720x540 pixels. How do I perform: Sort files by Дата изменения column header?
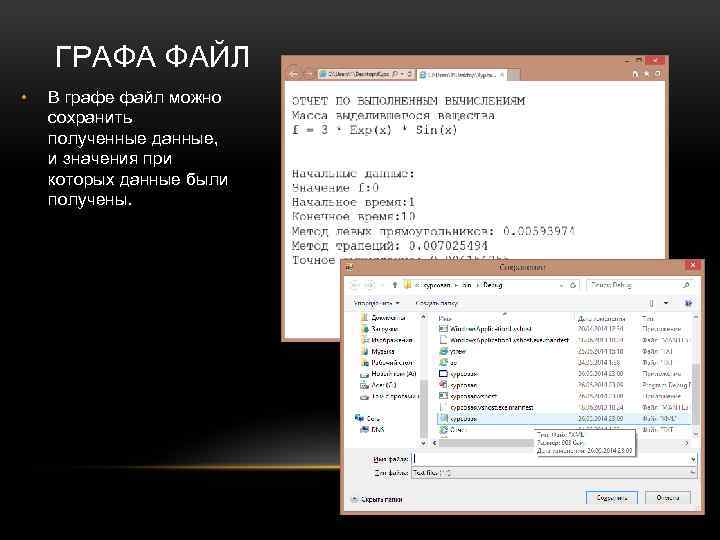click(x=601, y=318)
